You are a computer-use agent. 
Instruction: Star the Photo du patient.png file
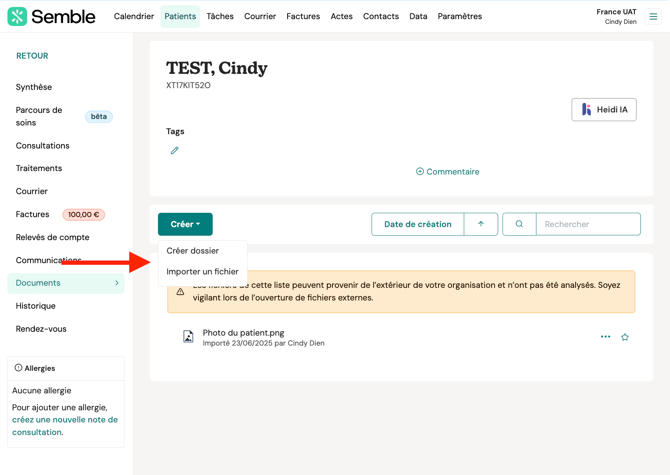tap(625, 337)
